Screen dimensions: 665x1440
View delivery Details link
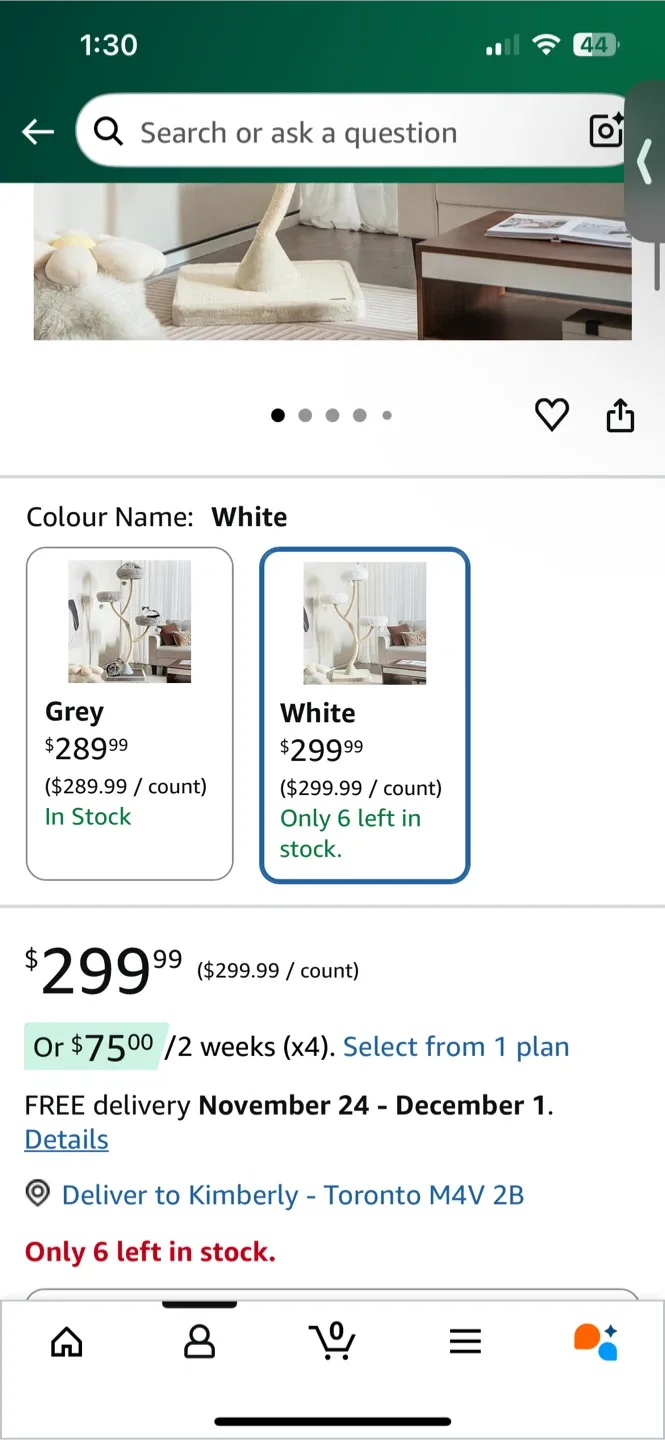tap(66, 1139)
